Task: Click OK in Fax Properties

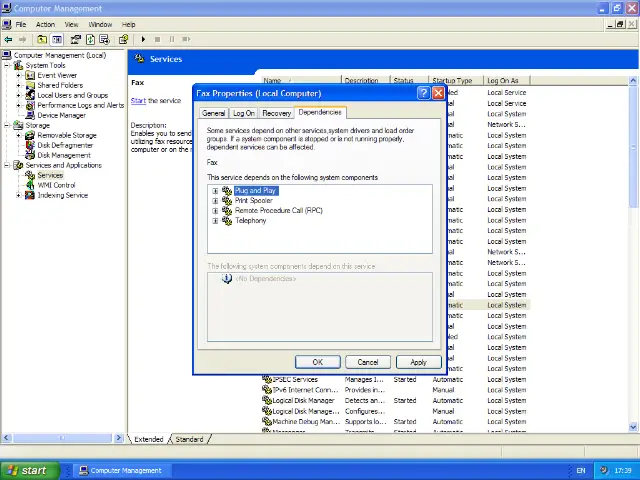Action: [x=318, y=362]
